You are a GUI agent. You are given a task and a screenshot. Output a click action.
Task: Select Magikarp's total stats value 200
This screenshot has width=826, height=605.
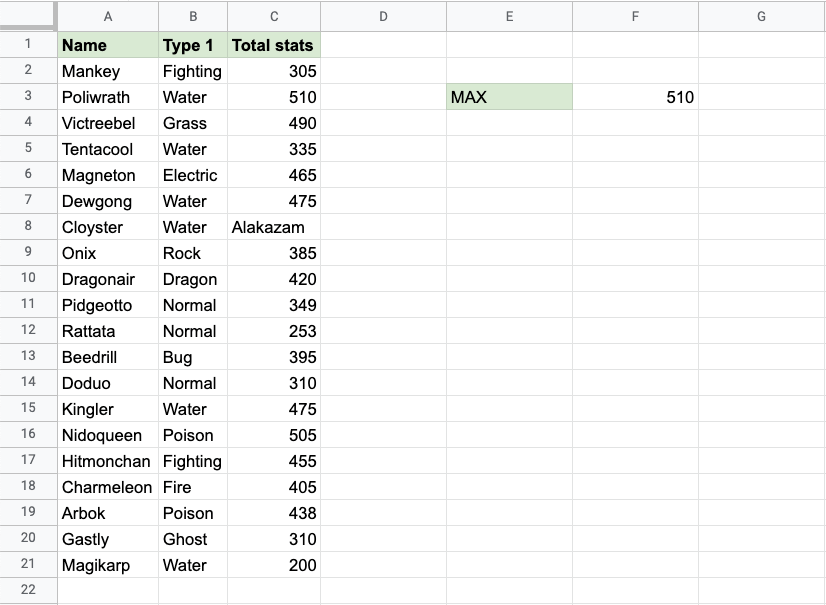(274, 565)
